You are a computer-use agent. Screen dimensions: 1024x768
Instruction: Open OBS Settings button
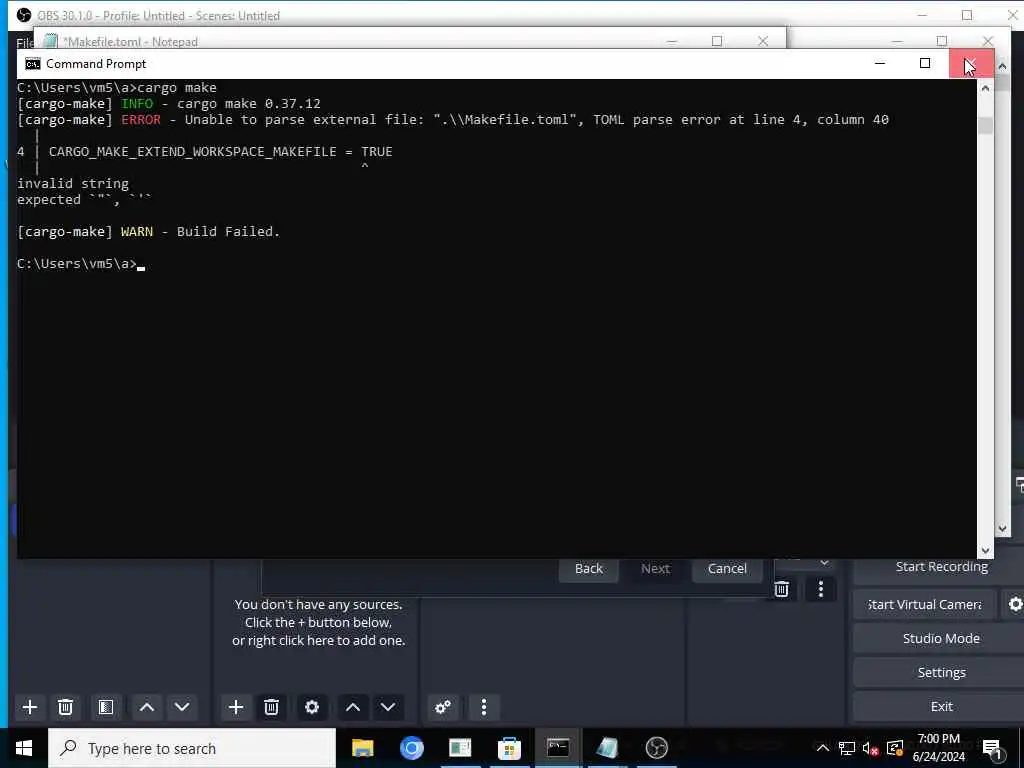click(x=941, y=672)
